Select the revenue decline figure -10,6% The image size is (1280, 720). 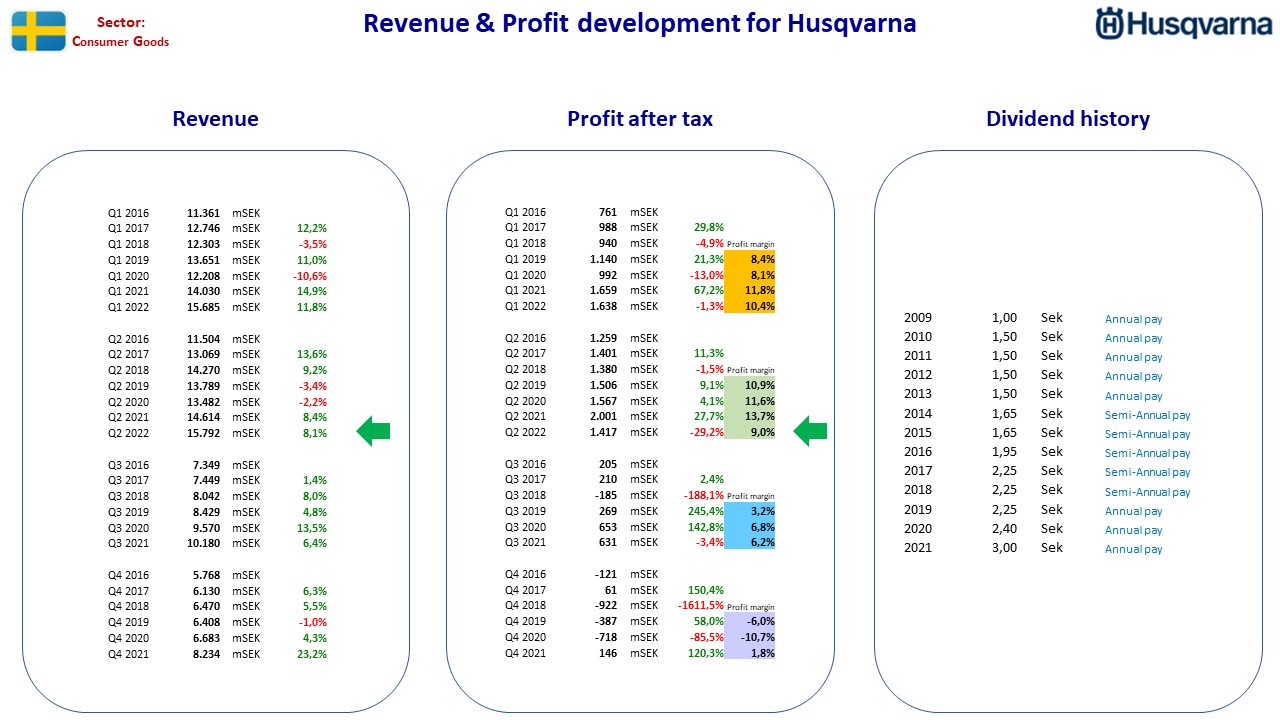coord(310,276)
